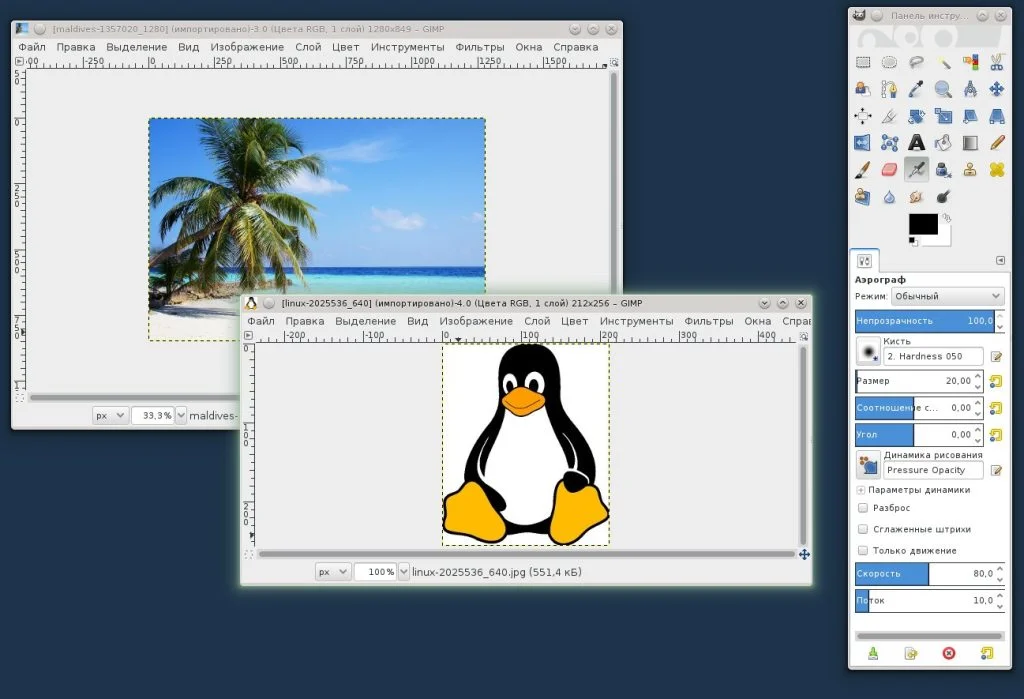Click the Hardness 050 brush preview button

click(868, 353)
